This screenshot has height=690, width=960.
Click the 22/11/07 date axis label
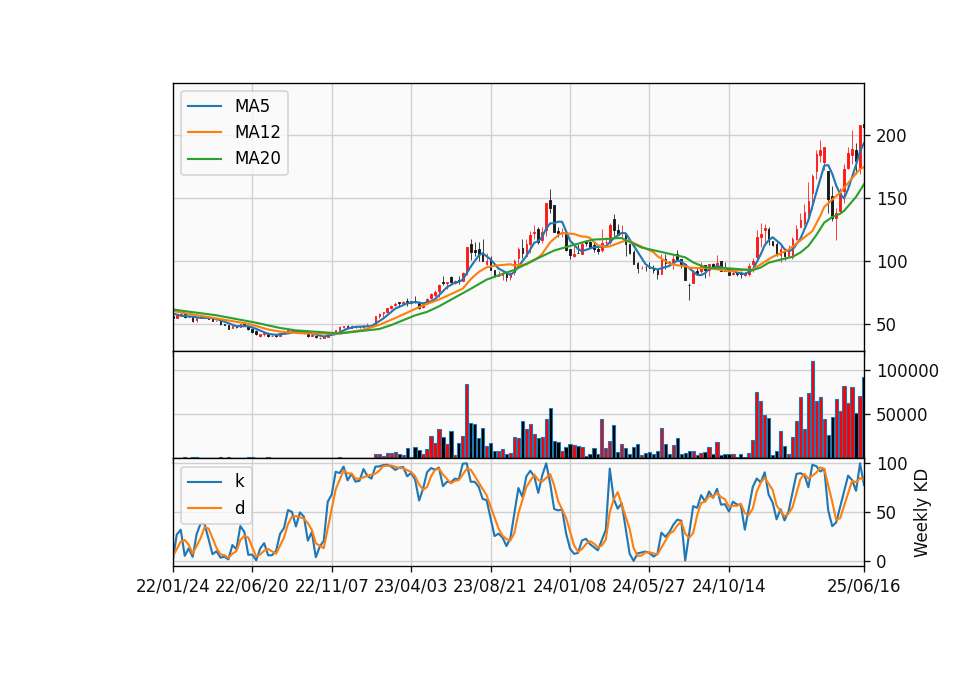click(332, 586)
